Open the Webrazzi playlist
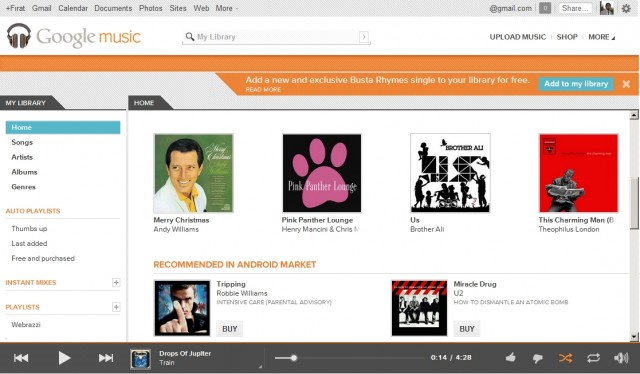This screenshot has width=640, height=374. point(26,325)
